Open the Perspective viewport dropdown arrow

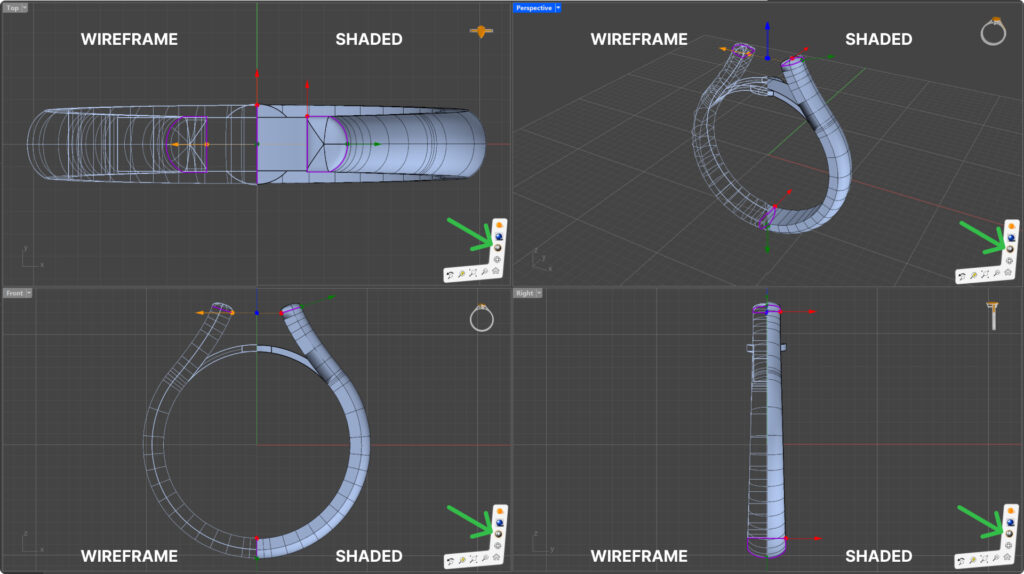pos(558,8)
